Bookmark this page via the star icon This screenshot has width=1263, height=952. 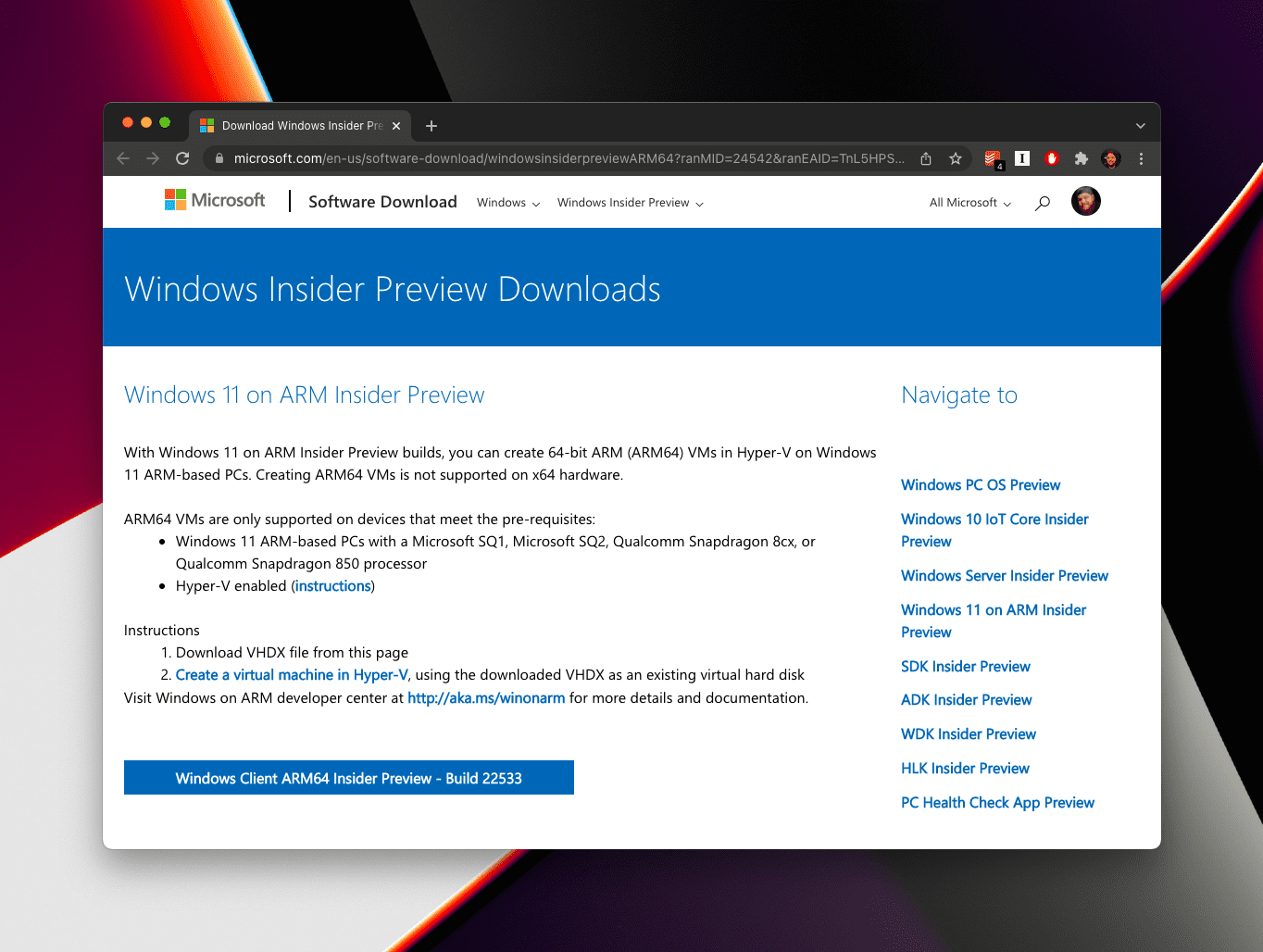(x=955, y=158)
